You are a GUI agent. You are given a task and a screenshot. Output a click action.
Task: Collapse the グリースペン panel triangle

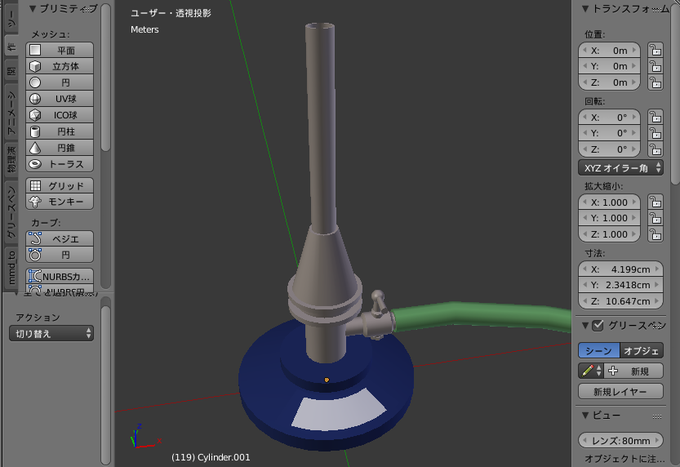pos(585,325)
